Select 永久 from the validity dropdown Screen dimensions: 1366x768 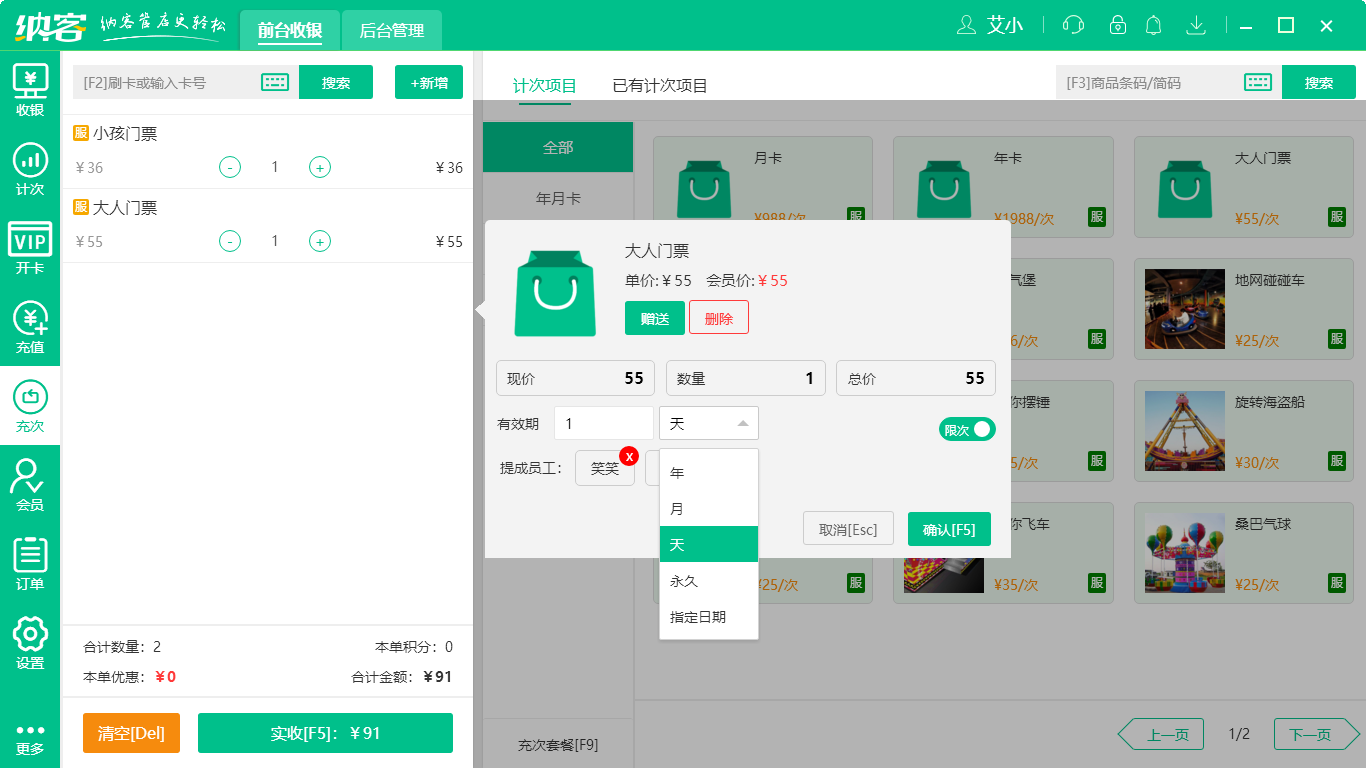708,580
